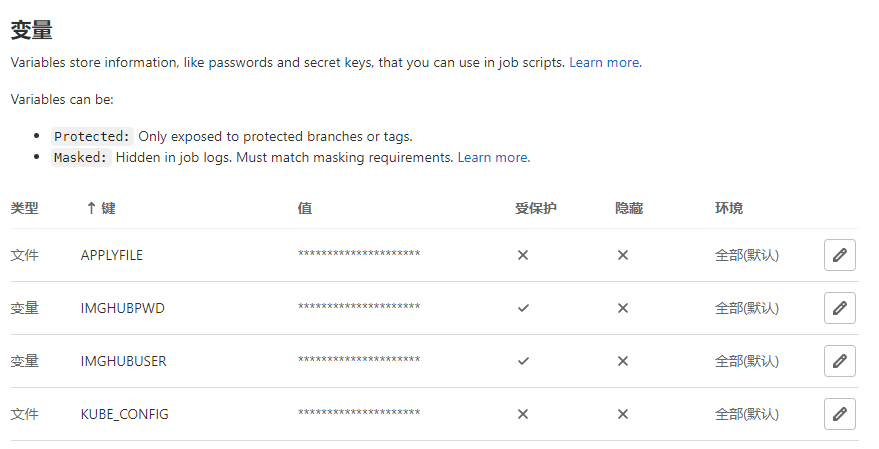Click the protected checkmark for IMGHUBPWD
Screen dimensions: 879x449
pyautogui.click(x=522, y=308)
